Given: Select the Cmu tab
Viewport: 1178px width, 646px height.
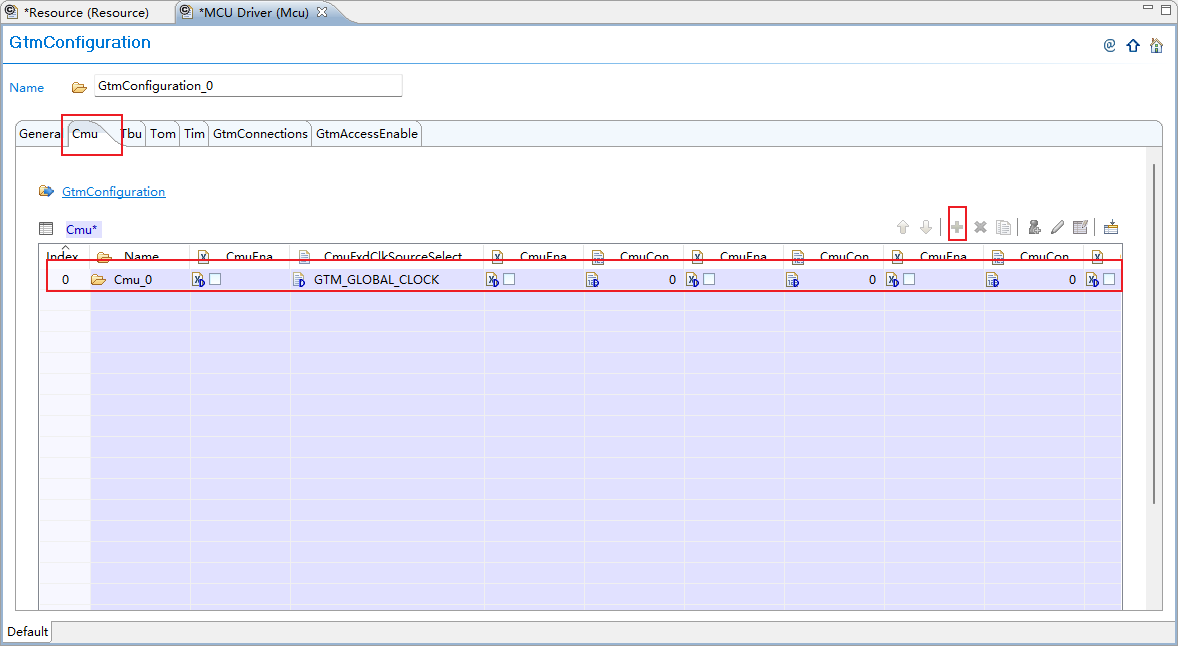Looking at the screenshot, I should (x=85, y=134).
